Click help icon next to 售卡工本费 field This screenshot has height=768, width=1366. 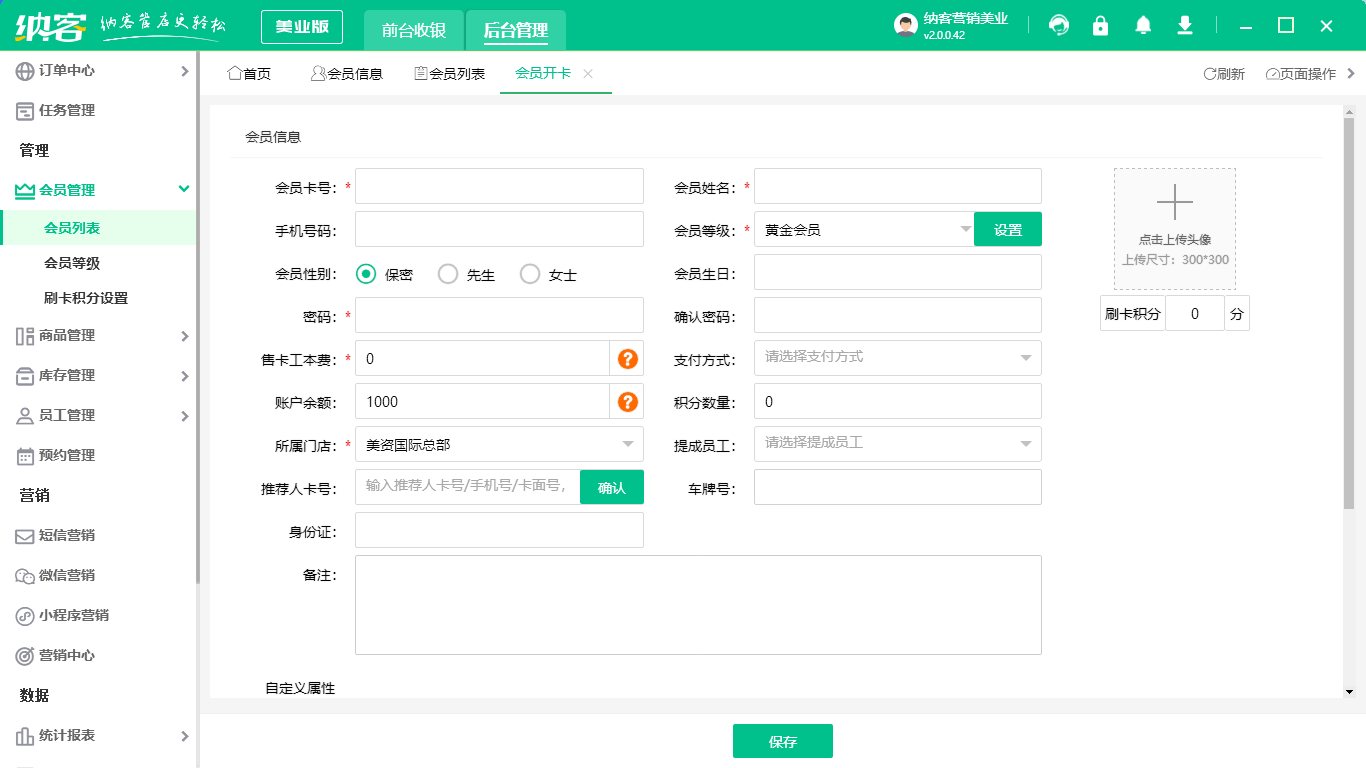(627, 359)
